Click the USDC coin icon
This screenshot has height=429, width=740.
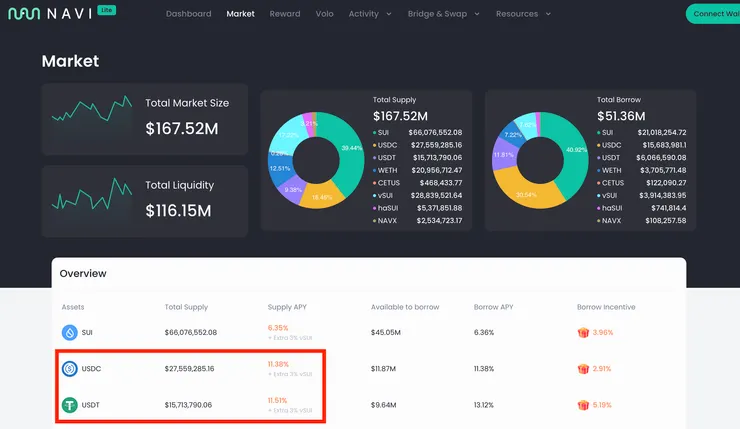(70, 369)
